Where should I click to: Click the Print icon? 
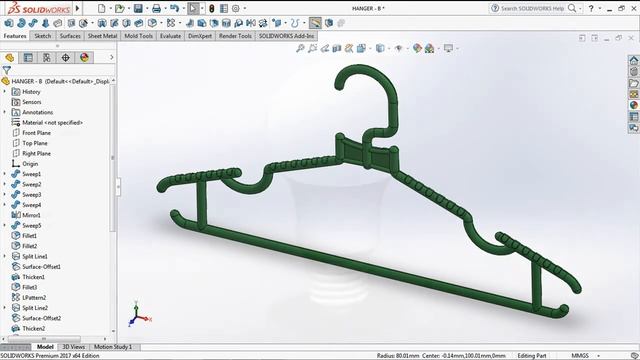click(x=156, y=8)
